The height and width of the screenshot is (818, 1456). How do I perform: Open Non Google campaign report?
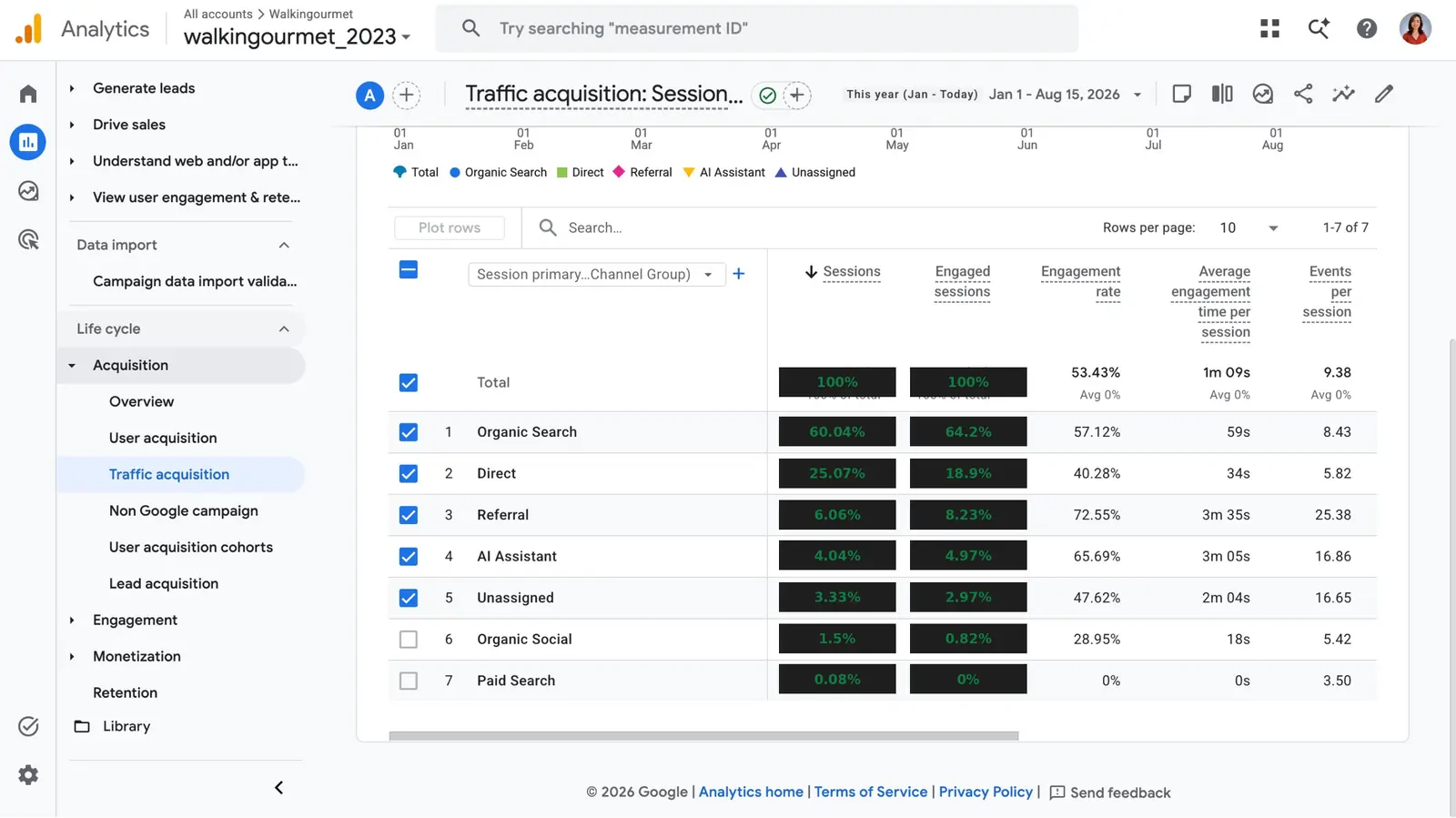point(184,510)
